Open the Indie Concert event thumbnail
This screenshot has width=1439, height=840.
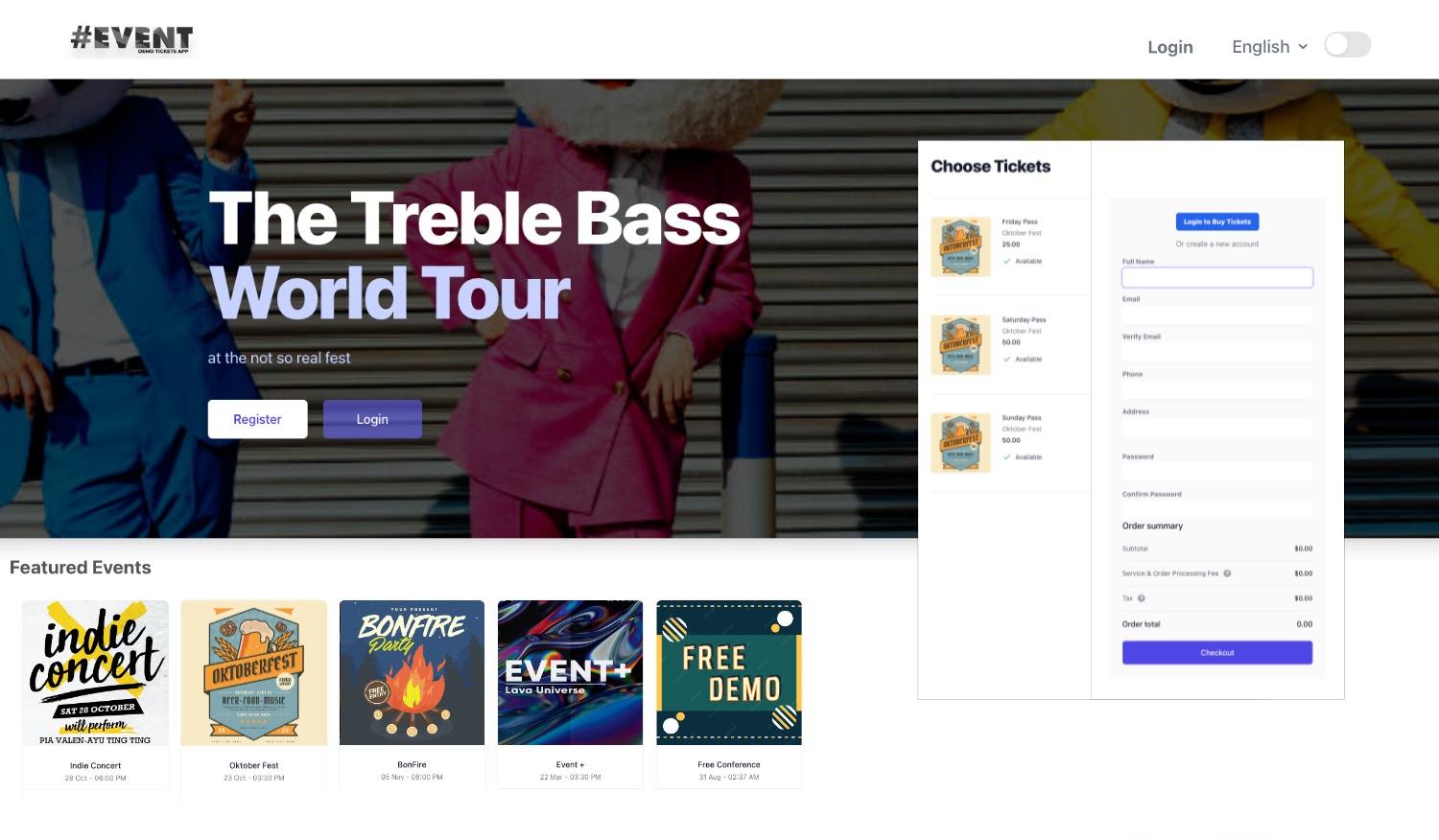click(95, 673)
